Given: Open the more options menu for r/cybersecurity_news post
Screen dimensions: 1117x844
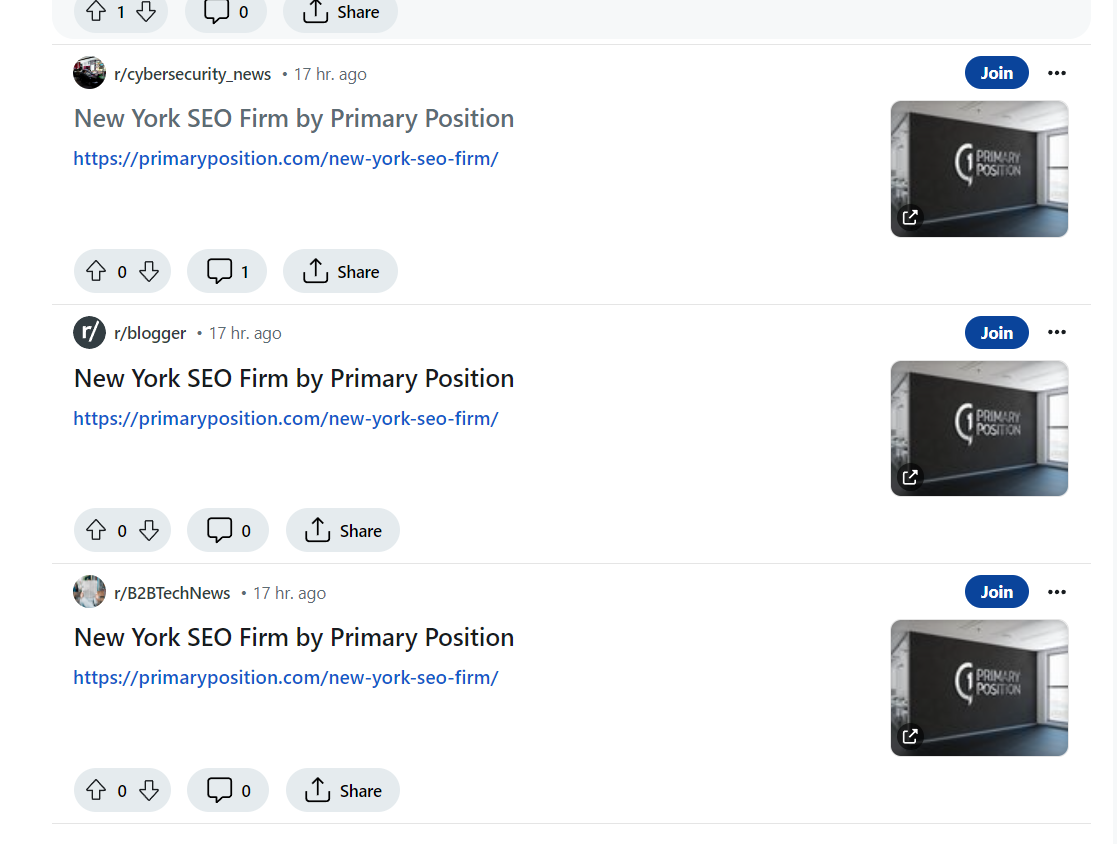Looking at the screenshot, I should coord(1056,73).
